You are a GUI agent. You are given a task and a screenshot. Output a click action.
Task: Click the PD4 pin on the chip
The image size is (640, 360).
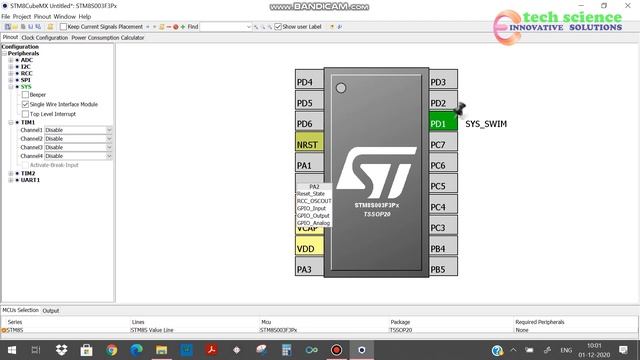coord(309,80)
